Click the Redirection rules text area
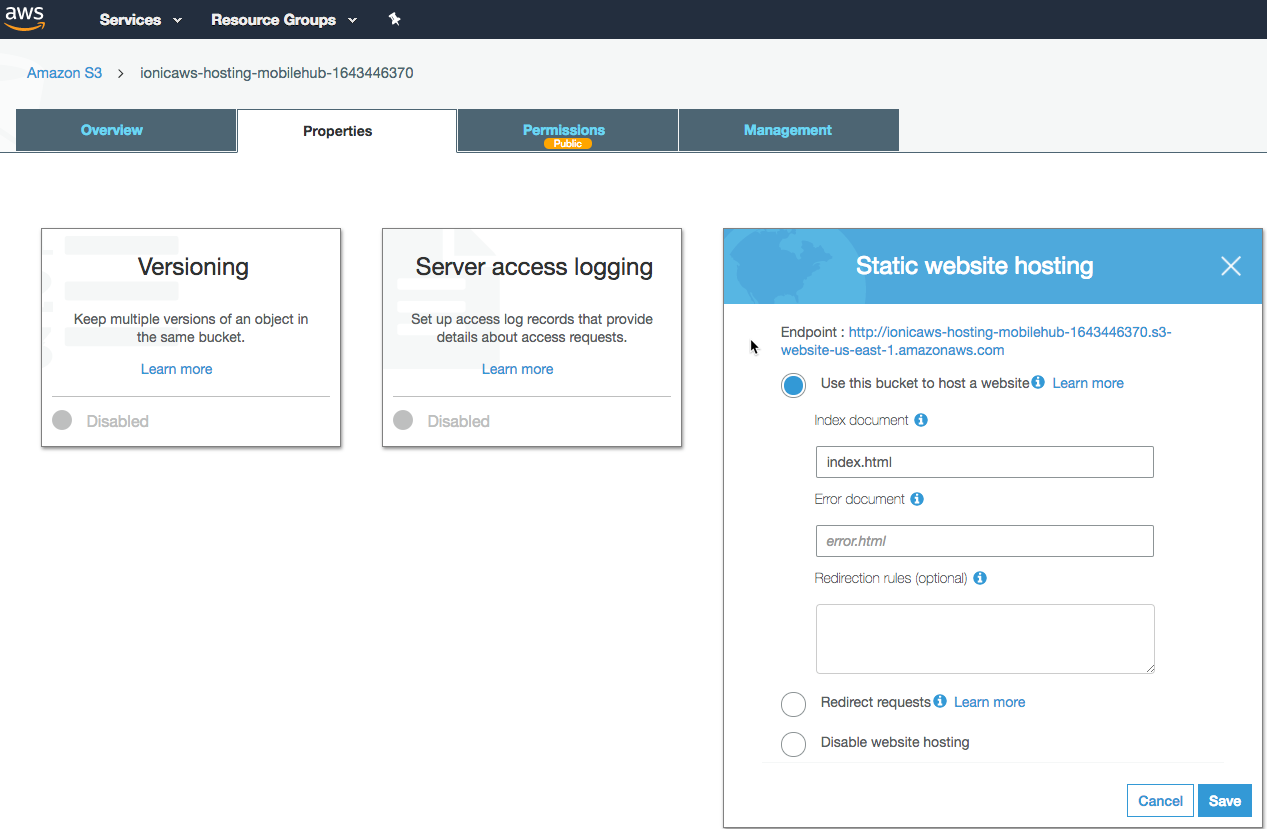The height and width of the screenshot is (829, 1267). click(985, 639)
